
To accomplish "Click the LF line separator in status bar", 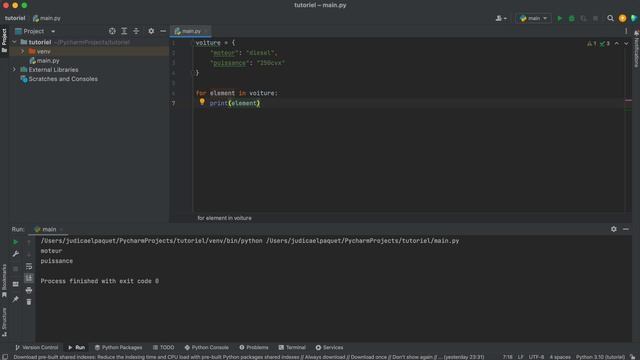I will coord(520,357).
